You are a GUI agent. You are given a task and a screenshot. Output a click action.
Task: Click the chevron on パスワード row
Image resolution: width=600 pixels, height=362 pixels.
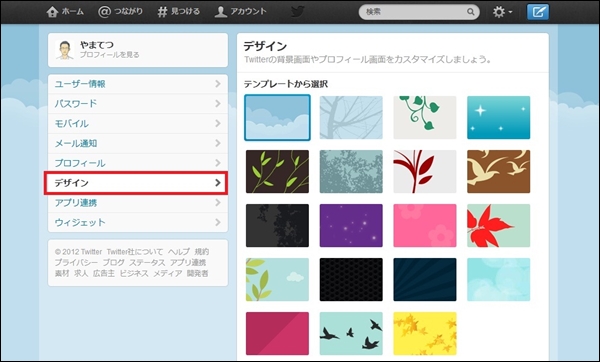(x=218, y=104)
